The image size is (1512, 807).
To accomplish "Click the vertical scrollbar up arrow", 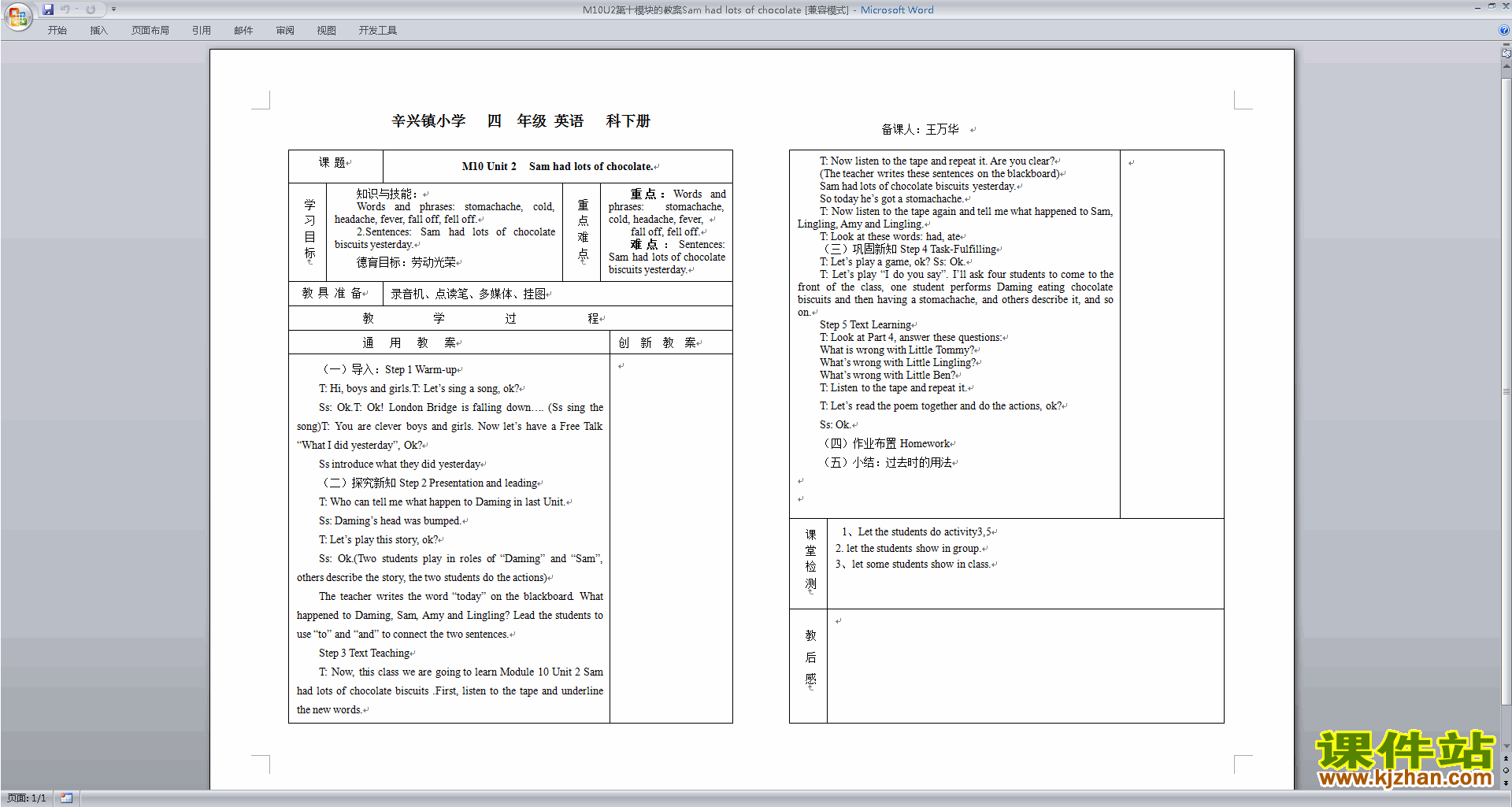I will (x=1506, y=66).
